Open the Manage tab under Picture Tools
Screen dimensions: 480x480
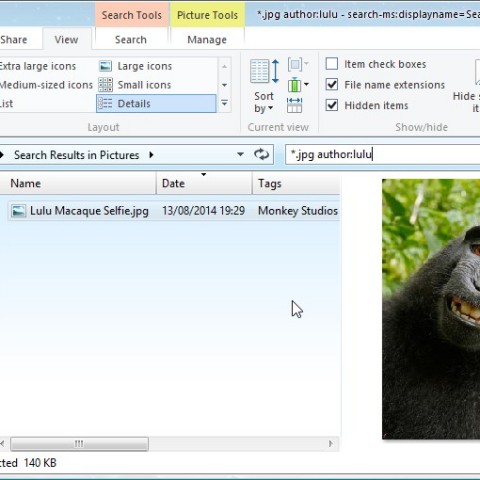(207, 40)
